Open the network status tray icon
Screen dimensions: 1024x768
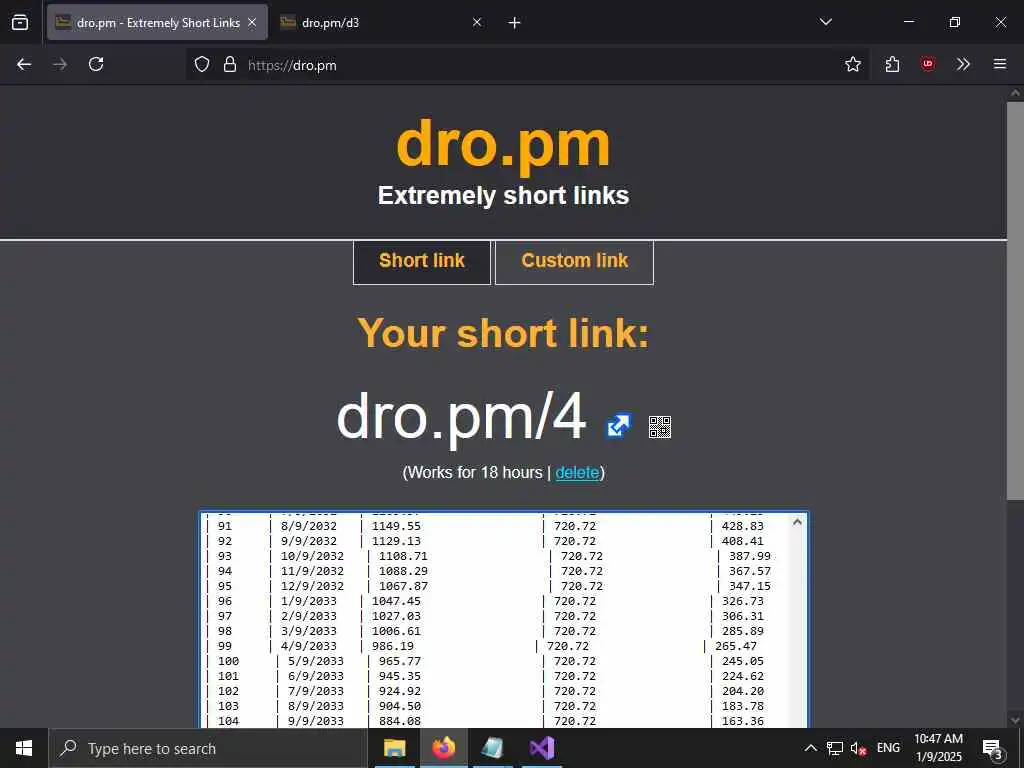(x=835, y=748)
